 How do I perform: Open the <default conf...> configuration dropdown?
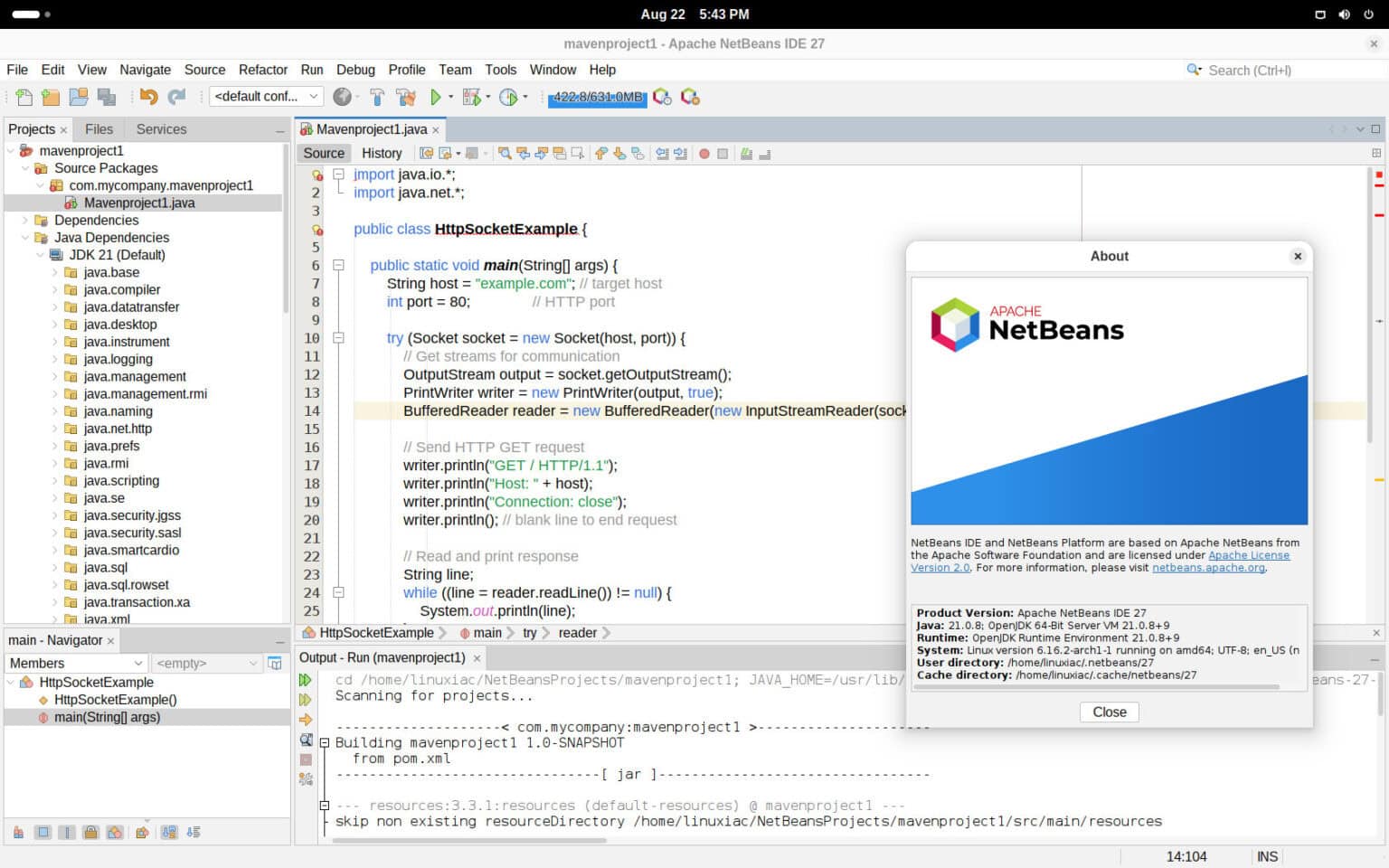pyautogui.click(x=266, y=96)
